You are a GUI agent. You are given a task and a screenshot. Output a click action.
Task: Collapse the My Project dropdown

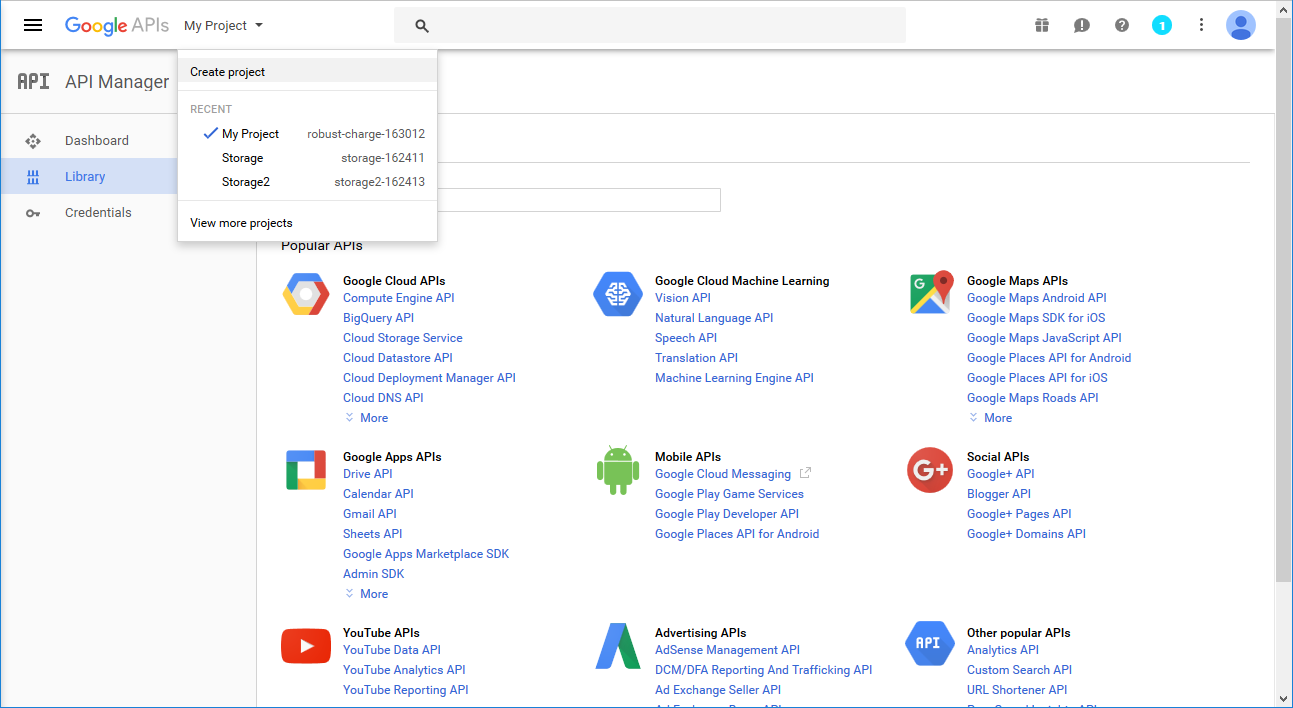click(223, 26)
